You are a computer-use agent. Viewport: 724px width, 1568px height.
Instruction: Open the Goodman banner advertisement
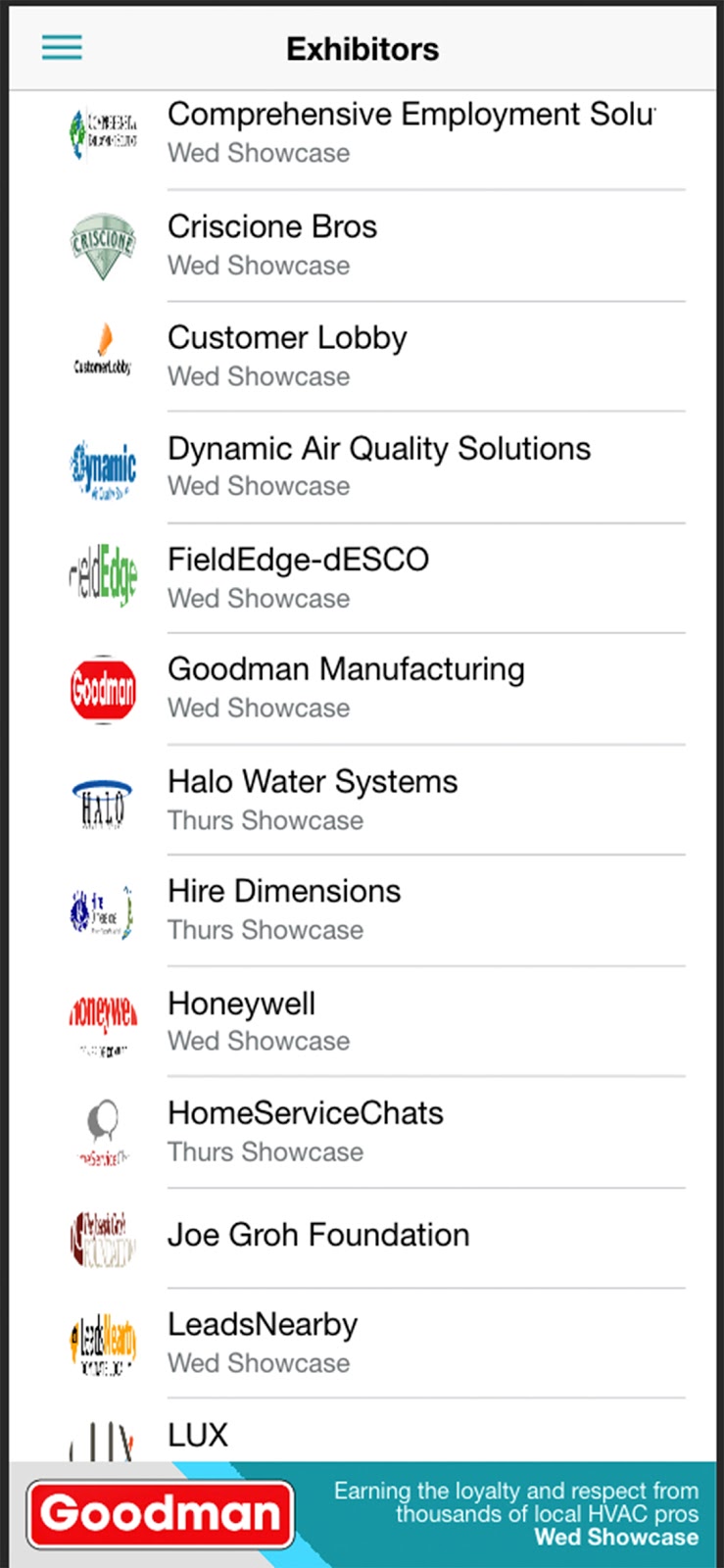point(162,1514)
